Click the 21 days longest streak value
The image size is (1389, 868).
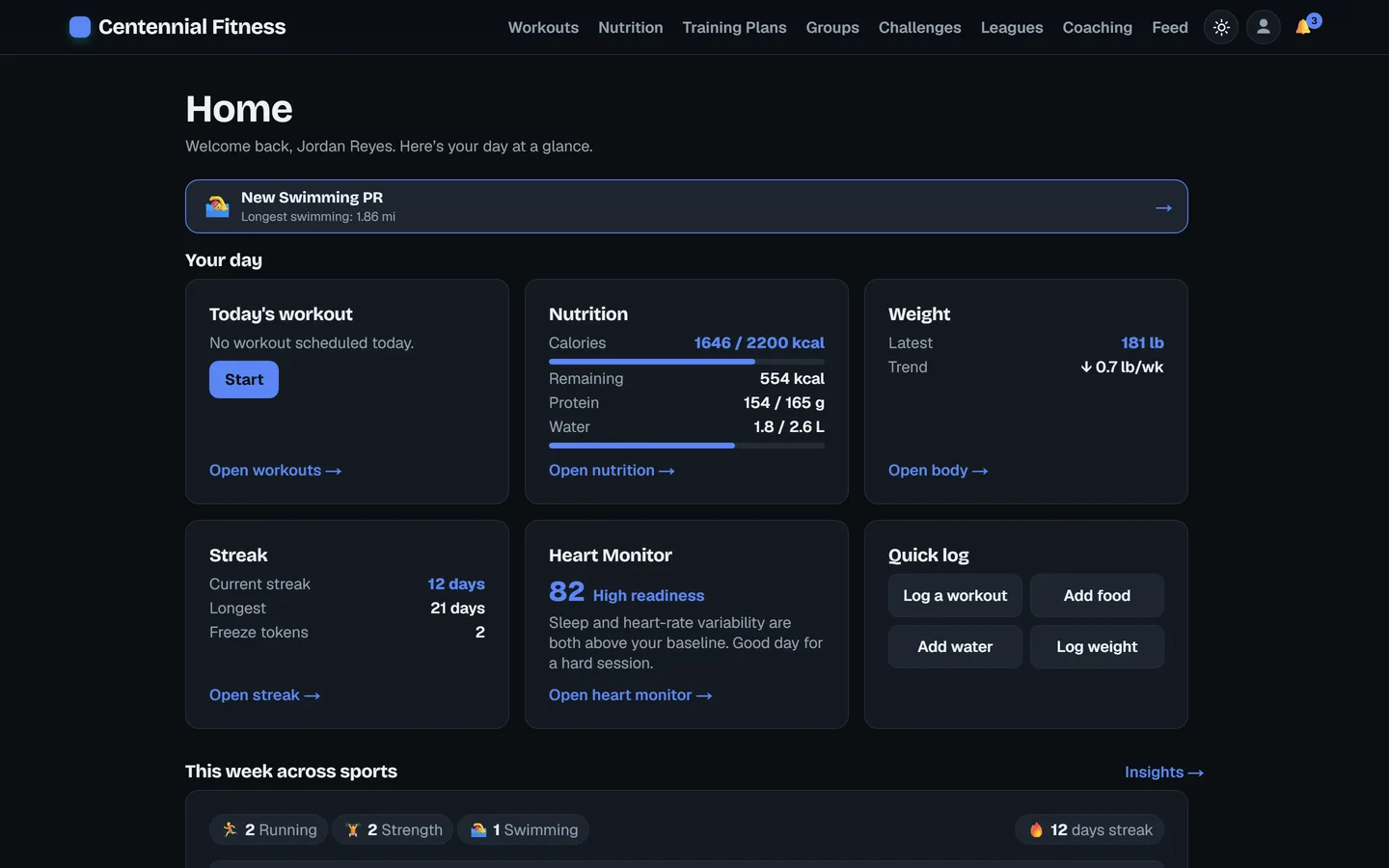[457, 609]
